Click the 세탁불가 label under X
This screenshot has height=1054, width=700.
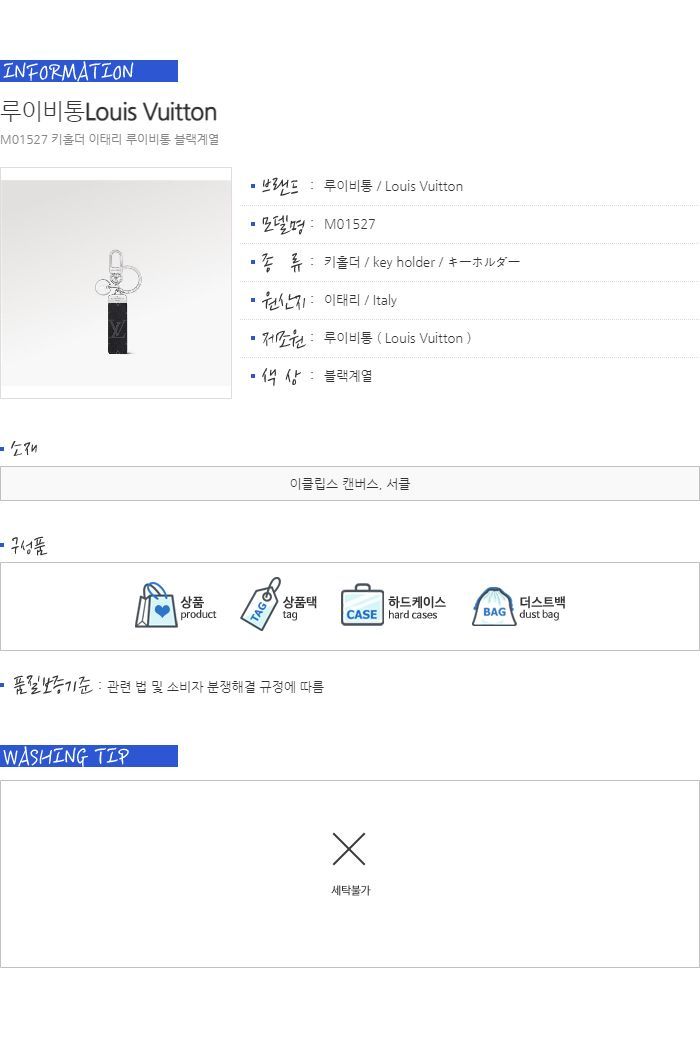(350, 890)
